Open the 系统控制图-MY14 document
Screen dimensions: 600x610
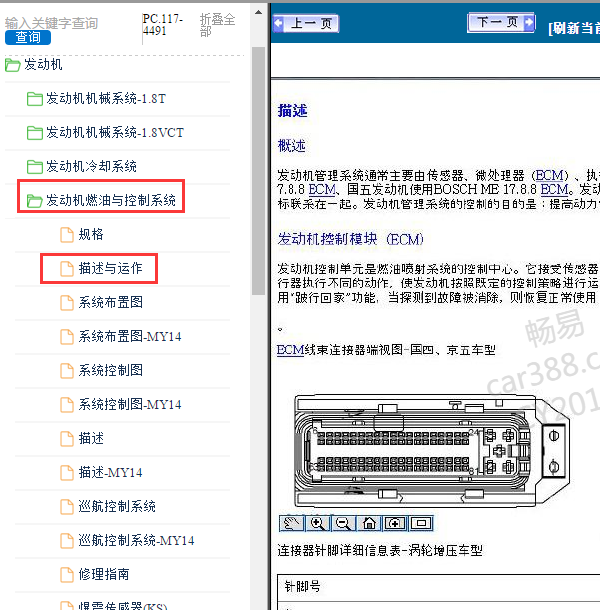click(x=121, y=404)
